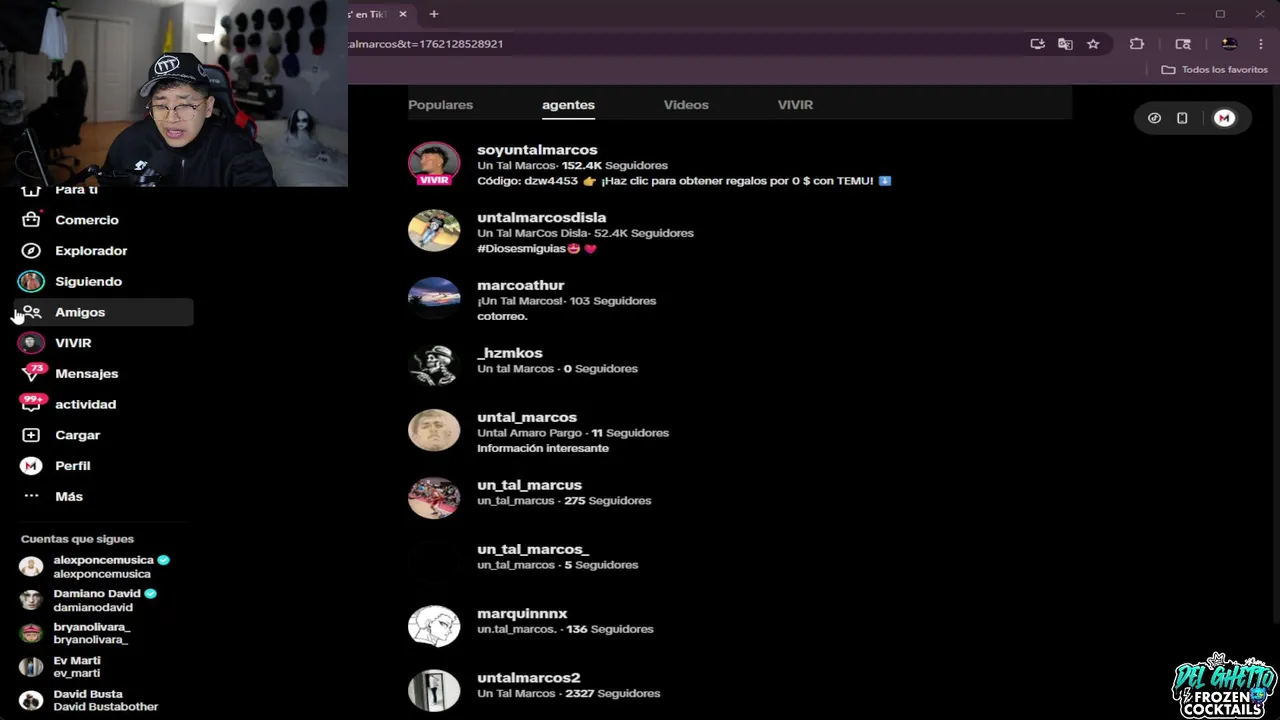Open actividad notifications label
The image size is (1280, 720).
[85, 404]
